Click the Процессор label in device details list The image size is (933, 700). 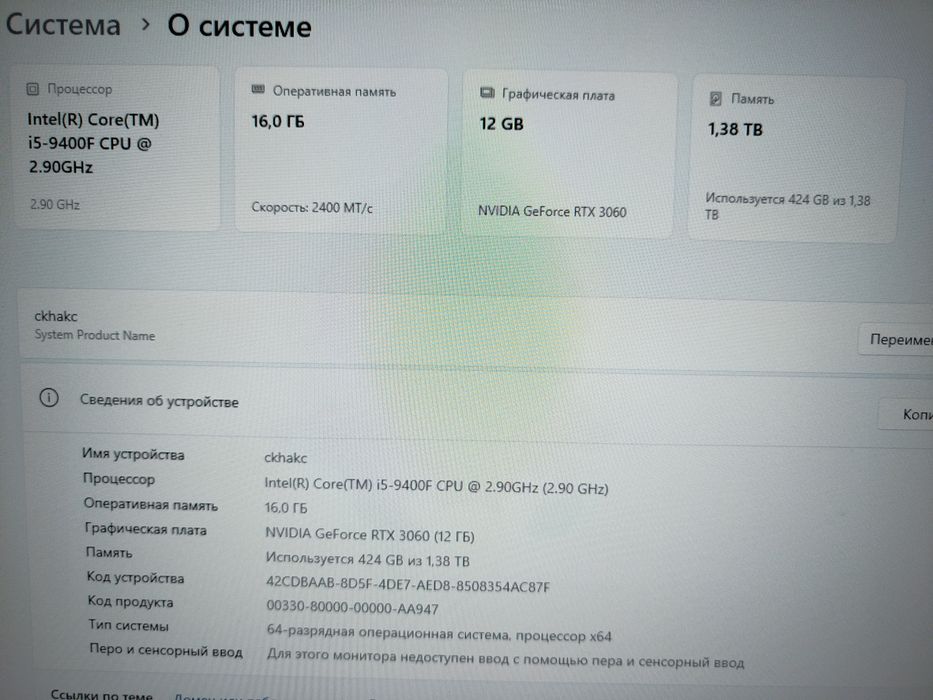coord(119,479)
